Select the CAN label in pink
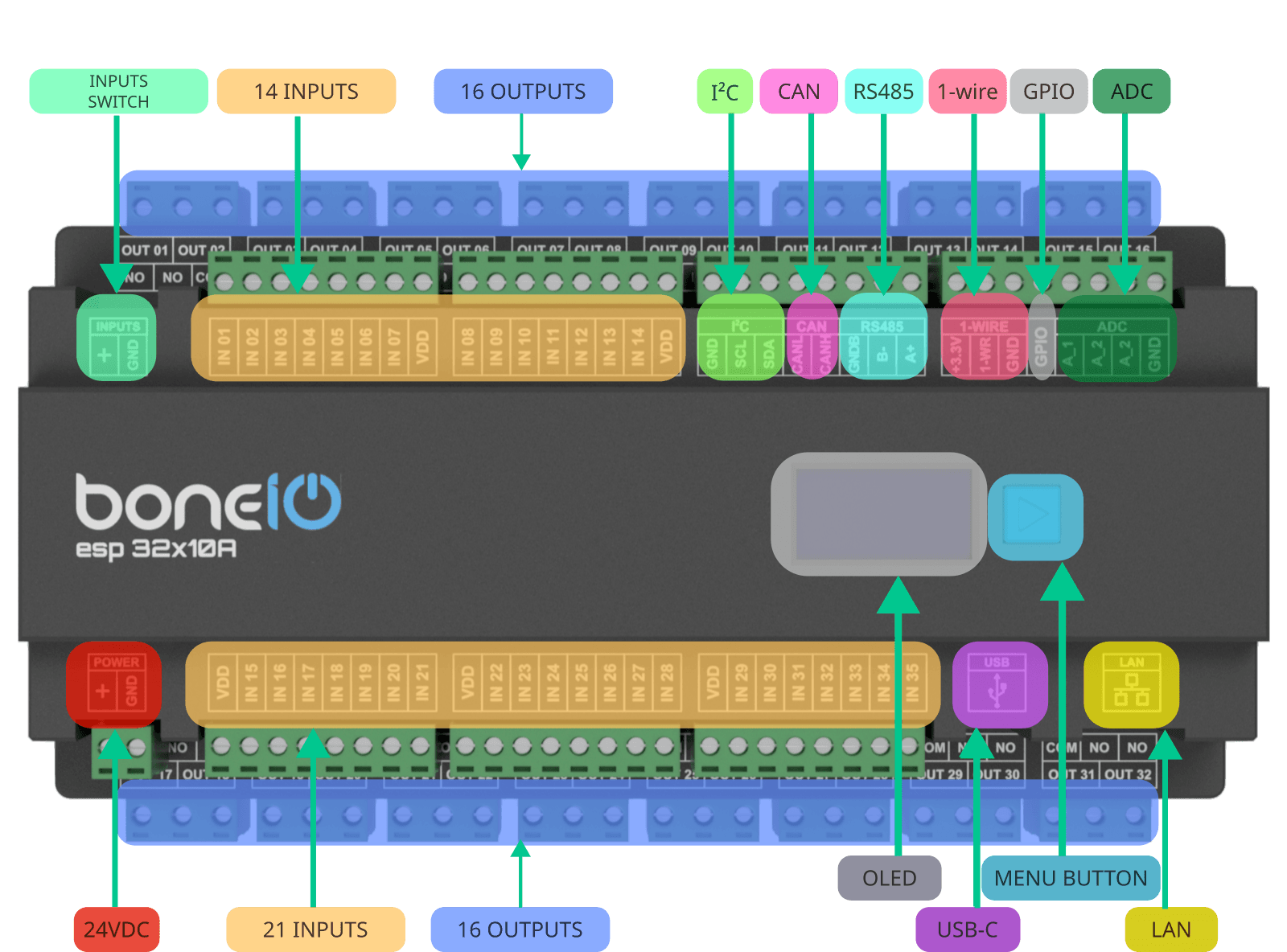The image size is (1287, 952). (799, 92)
